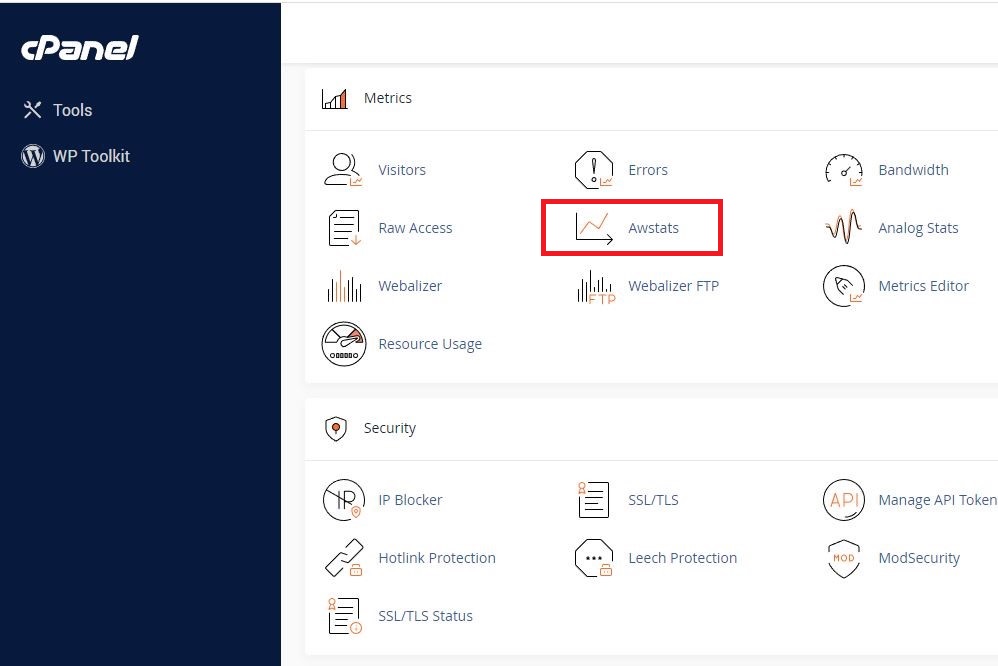
Task: Click the Metrics Editor pencil icon
Action: (x=844, y=286)
